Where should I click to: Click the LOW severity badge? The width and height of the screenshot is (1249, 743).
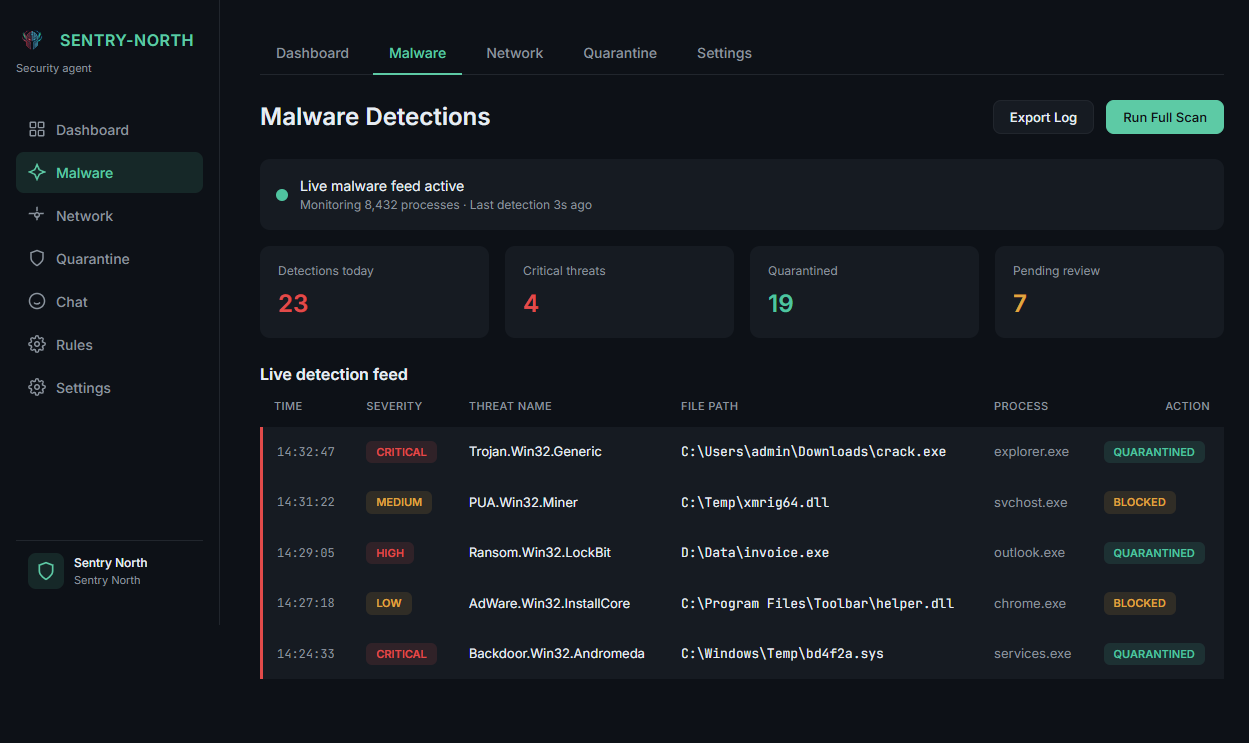coord(389,603)
